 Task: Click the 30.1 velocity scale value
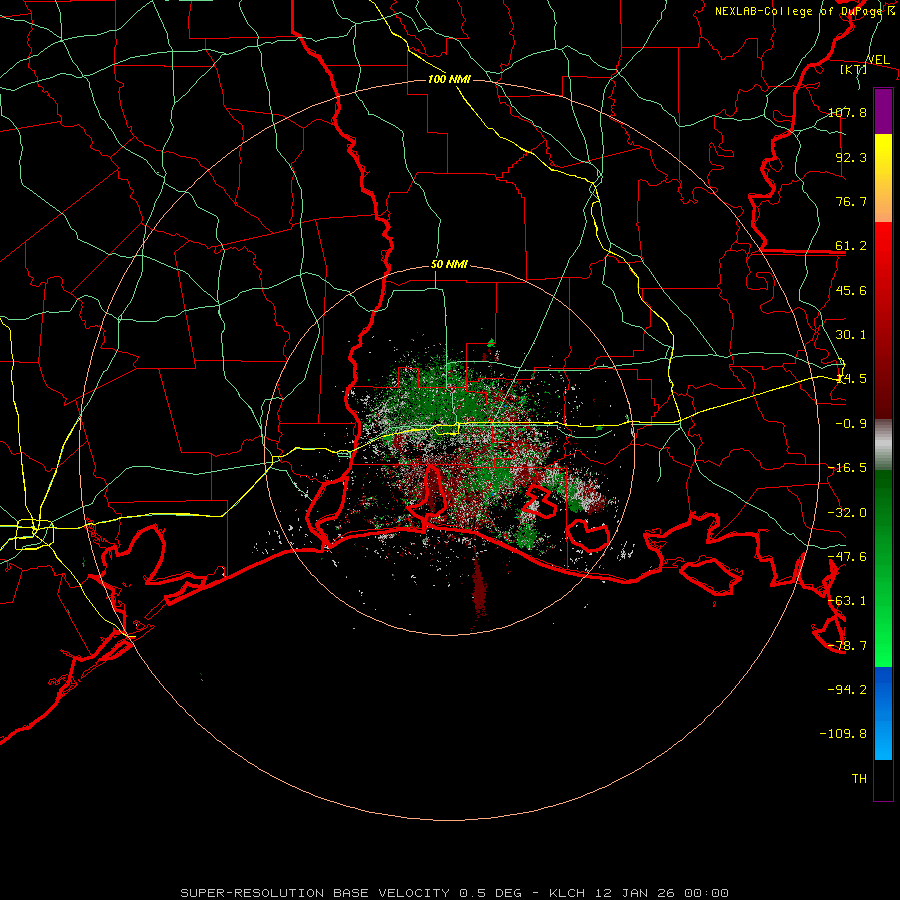851,334
